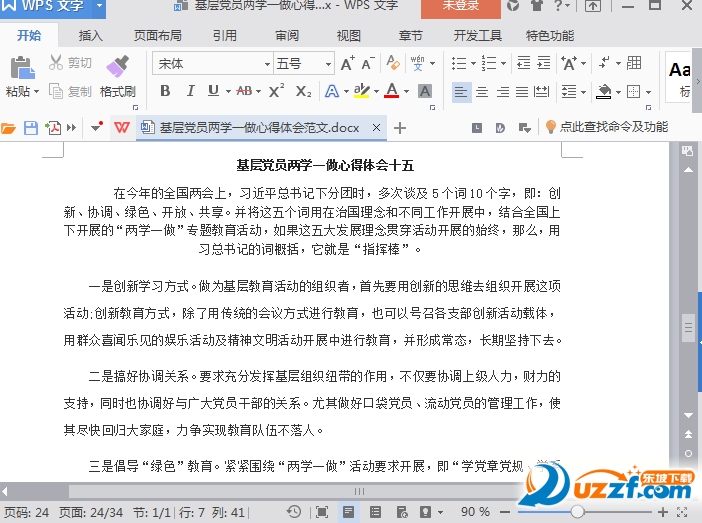
Task: Click the 未登录 login button
Action: 461,7
